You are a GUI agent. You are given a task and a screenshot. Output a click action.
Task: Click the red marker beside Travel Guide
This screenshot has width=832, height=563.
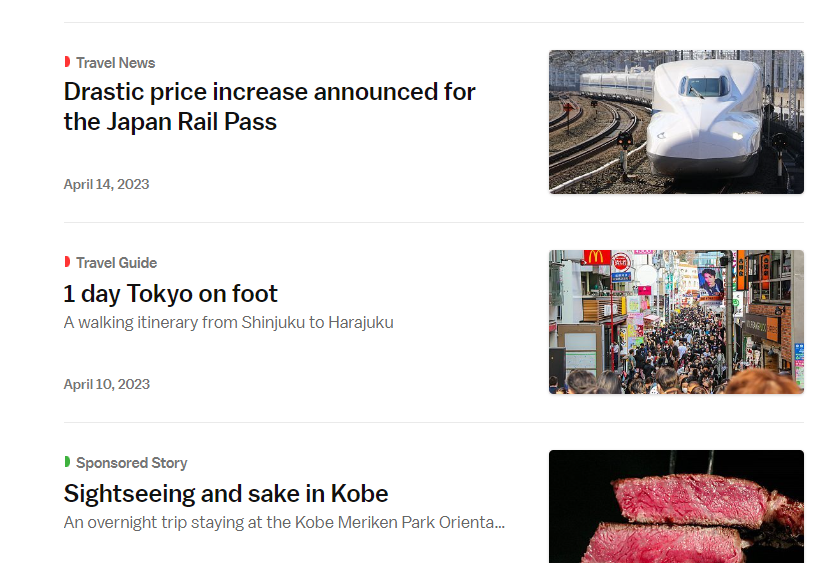click(67, 262)
